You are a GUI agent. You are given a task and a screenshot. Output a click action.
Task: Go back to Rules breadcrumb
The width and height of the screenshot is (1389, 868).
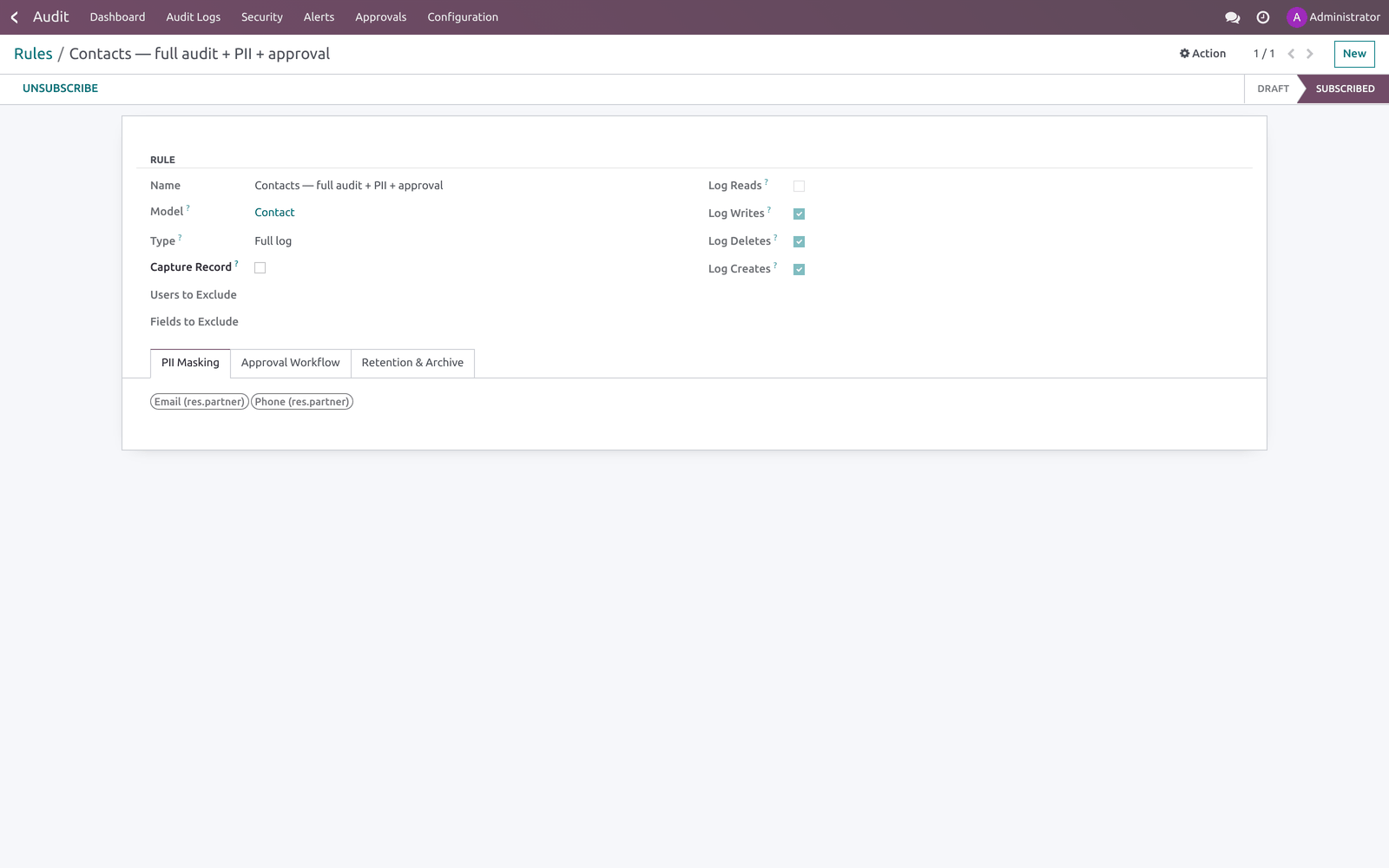[33, 54]
